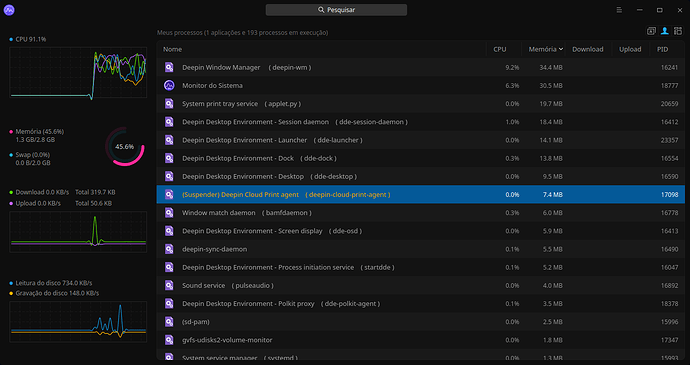The width and height of the screenshot is (690, 365).
Task: Click the Monitor do Sistema icon
Action: pos(169,85)
